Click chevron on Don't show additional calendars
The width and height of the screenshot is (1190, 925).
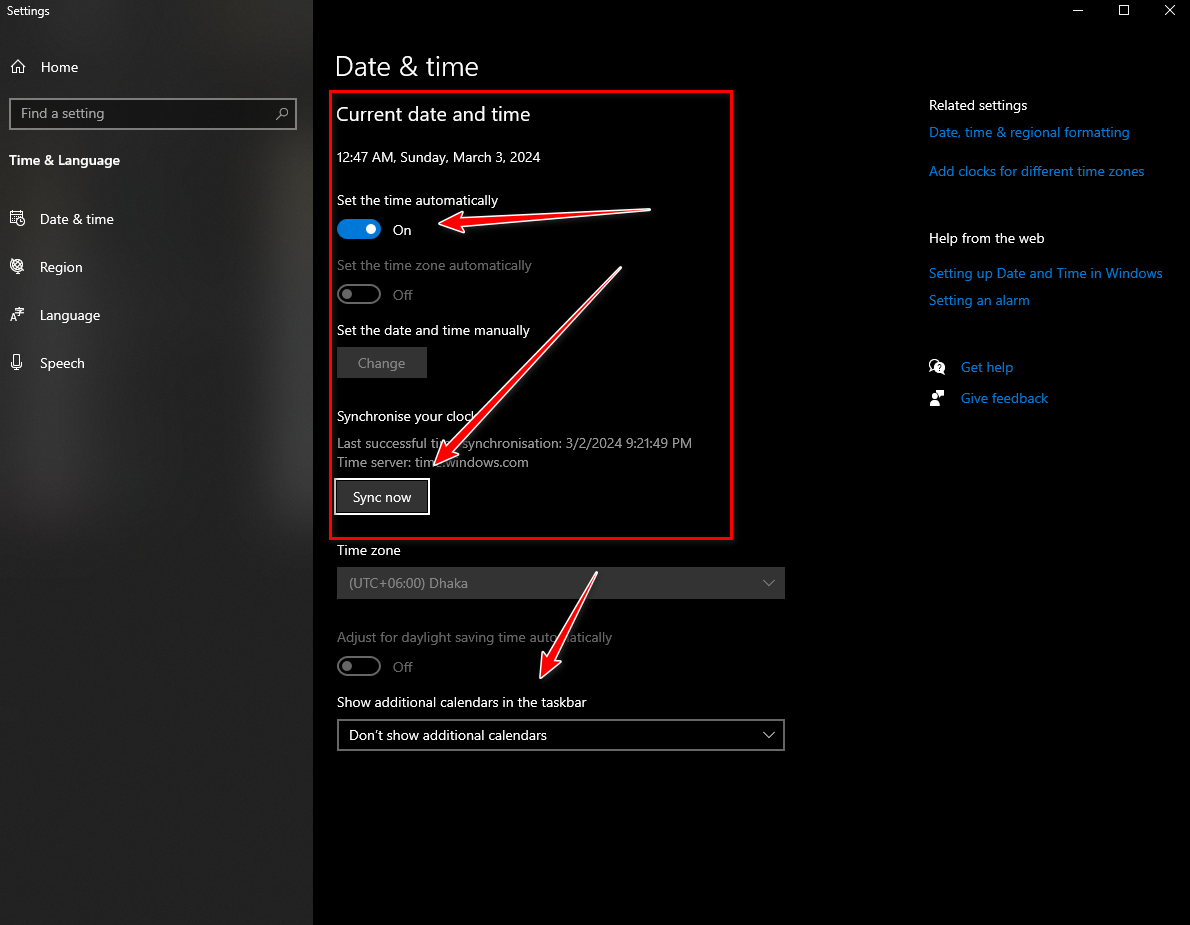coord(769,735)
